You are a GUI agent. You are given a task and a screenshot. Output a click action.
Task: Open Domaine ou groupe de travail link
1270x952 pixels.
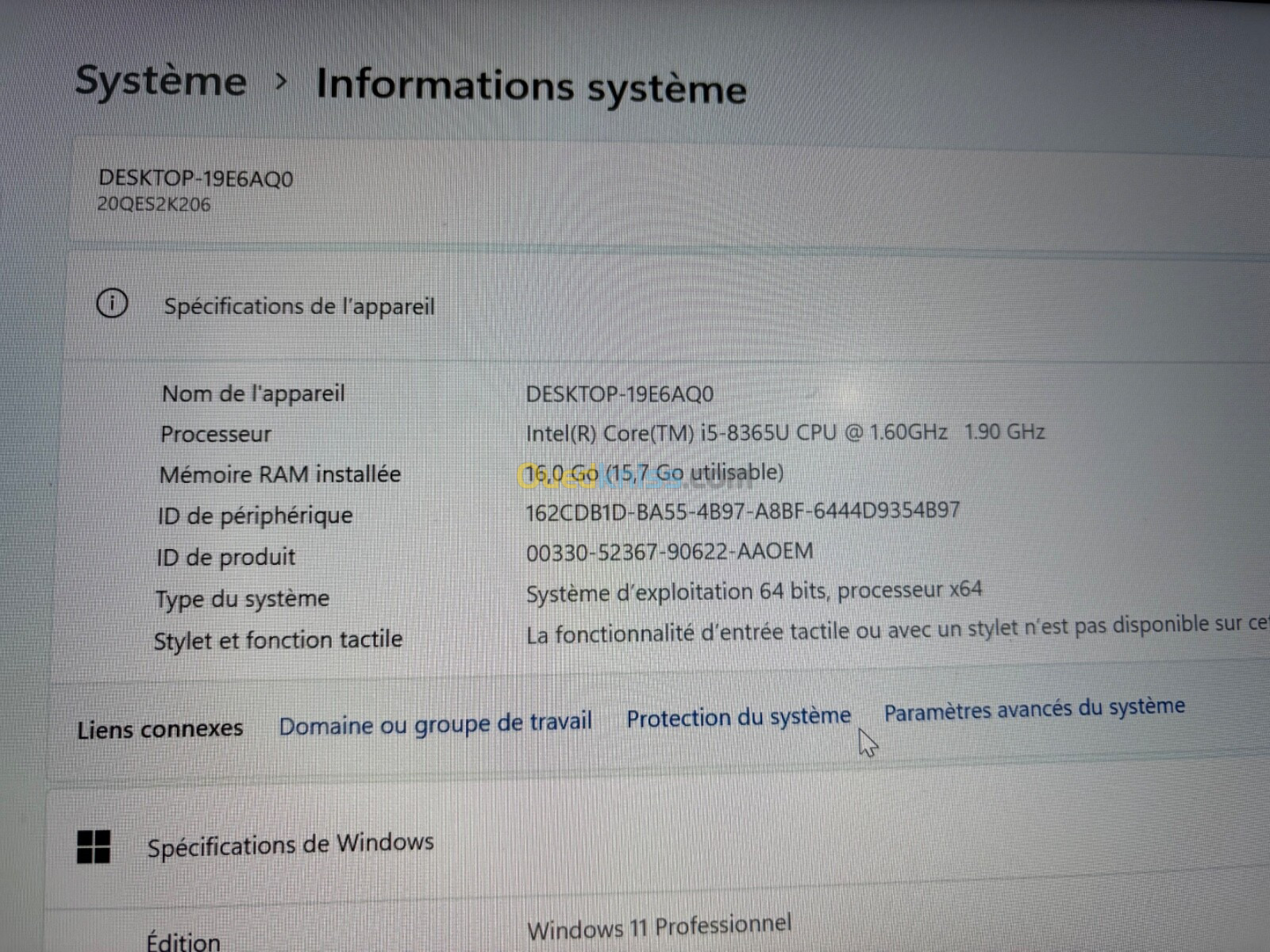coord(436,724)
